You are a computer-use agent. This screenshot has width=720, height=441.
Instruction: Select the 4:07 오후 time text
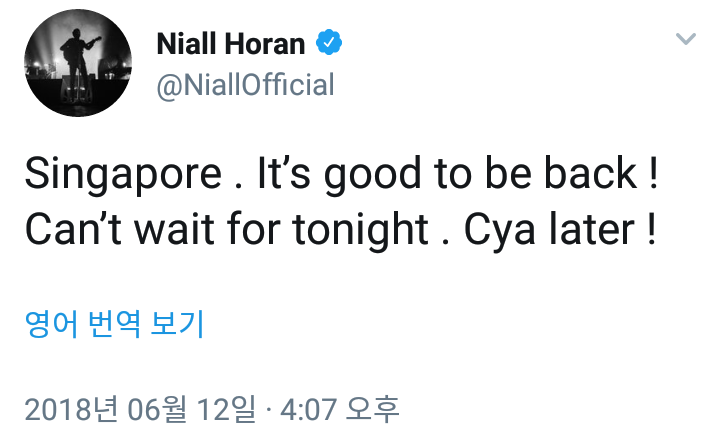(x=339, y=409)
